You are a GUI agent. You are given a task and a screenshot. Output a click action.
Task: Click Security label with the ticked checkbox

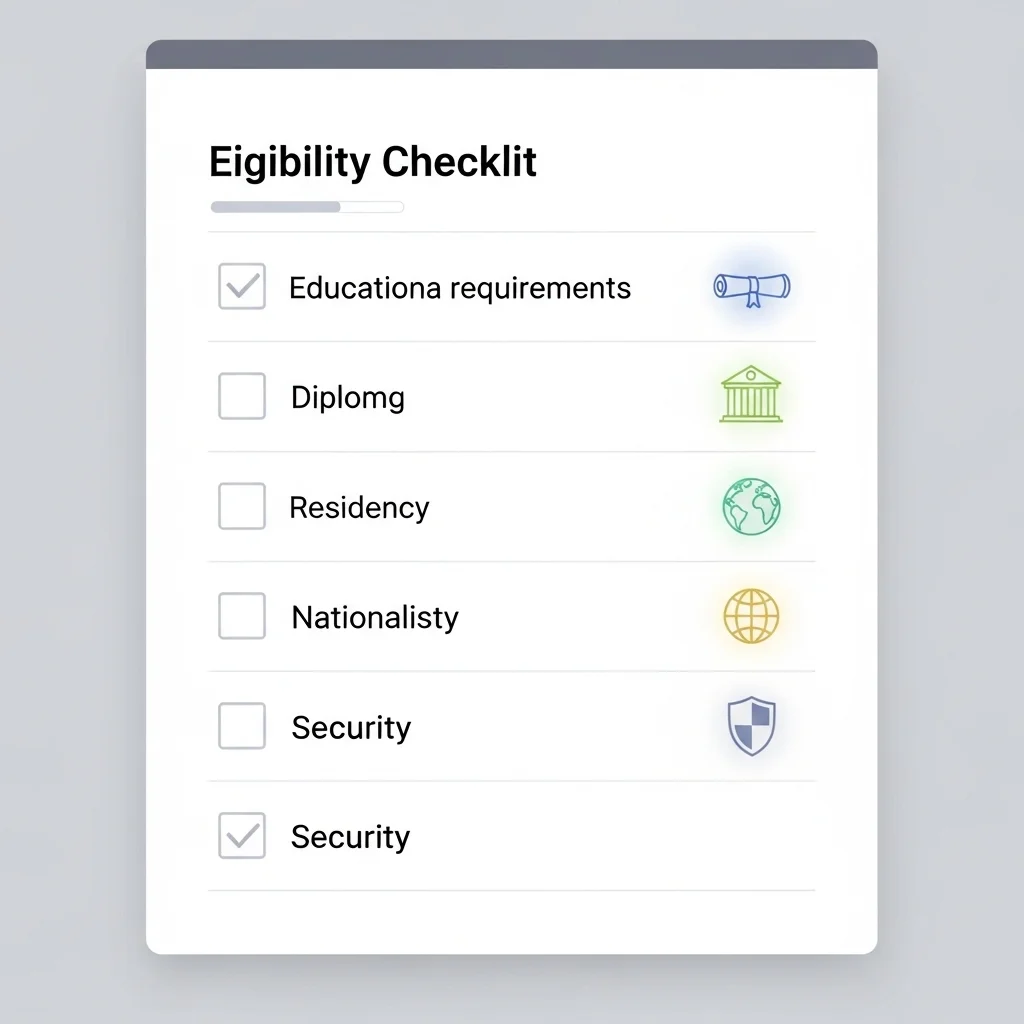pos(351,837)
